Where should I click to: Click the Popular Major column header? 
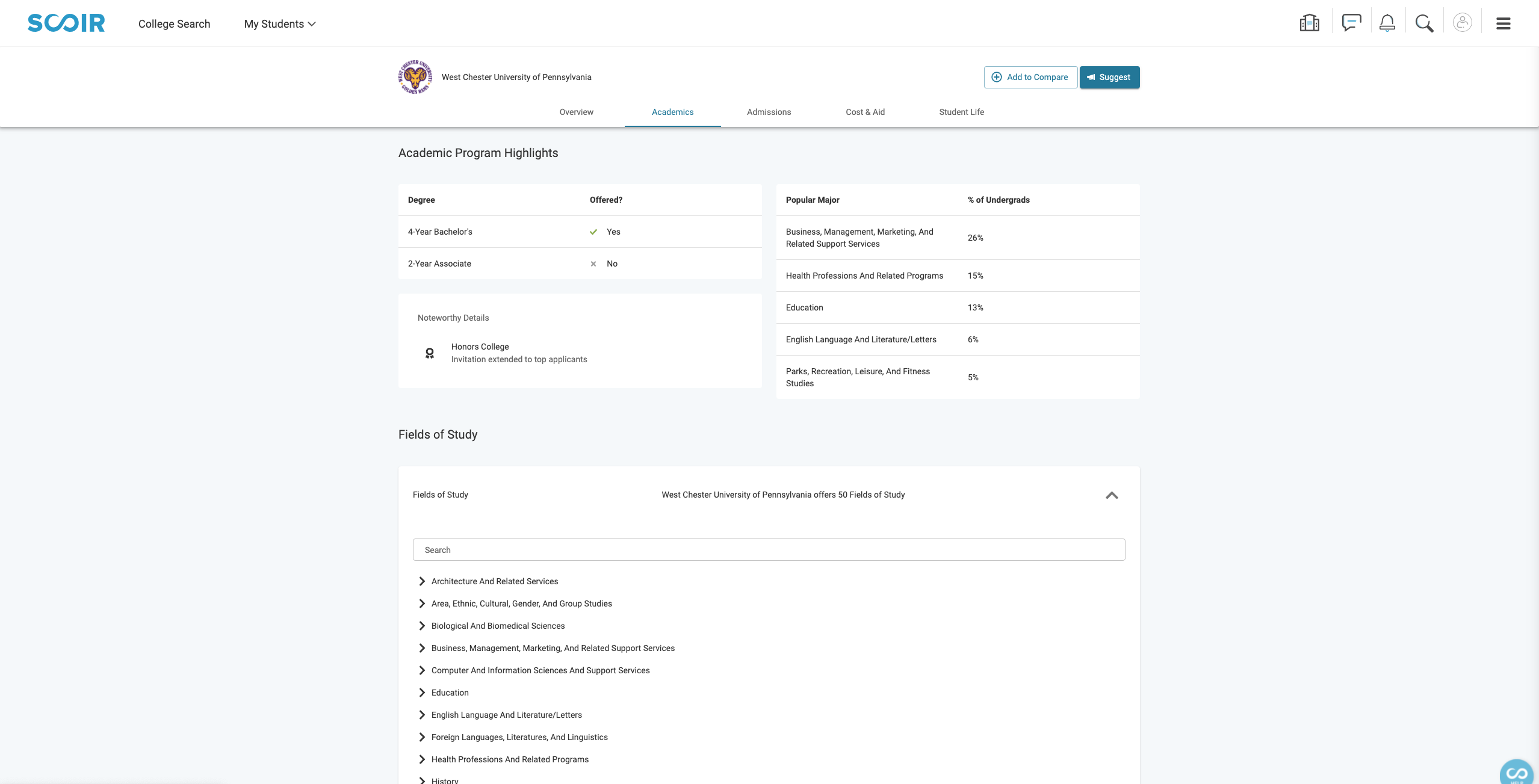[x=813, y=200]
